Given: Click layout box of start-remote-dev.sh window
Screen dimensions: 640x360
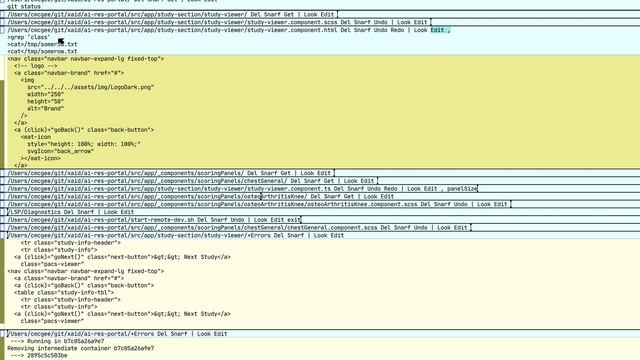Looking at the screenshot, I should (2, 220).
